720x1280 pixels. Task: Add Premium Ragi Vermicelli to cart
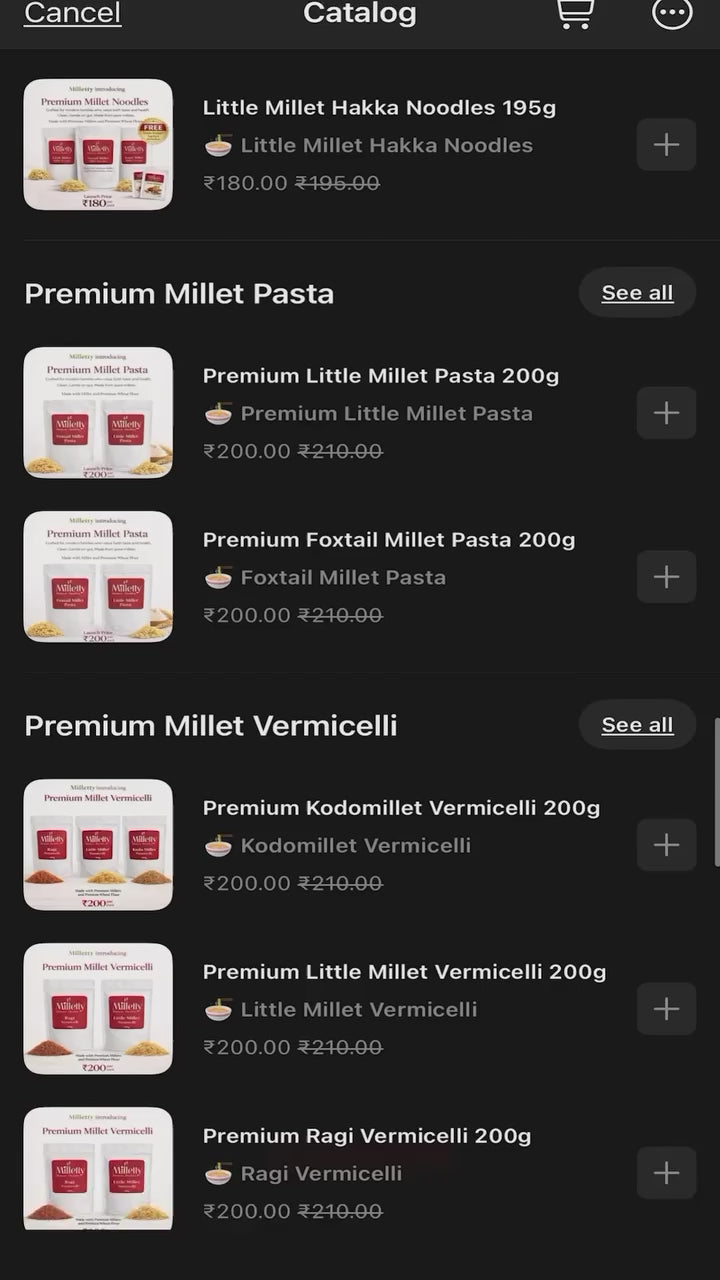pyautogui.click(x=666, y=1173)
